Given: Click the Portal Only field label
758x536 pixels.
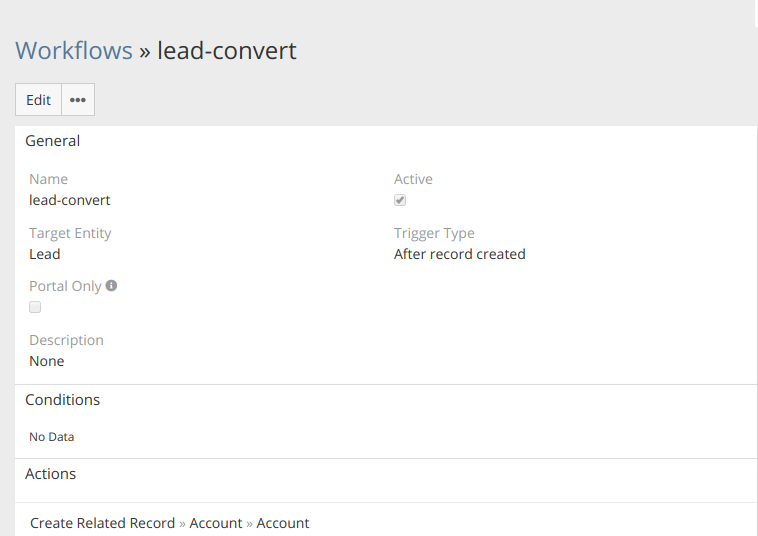Looking at the screenshot, I should coord(65,286).
